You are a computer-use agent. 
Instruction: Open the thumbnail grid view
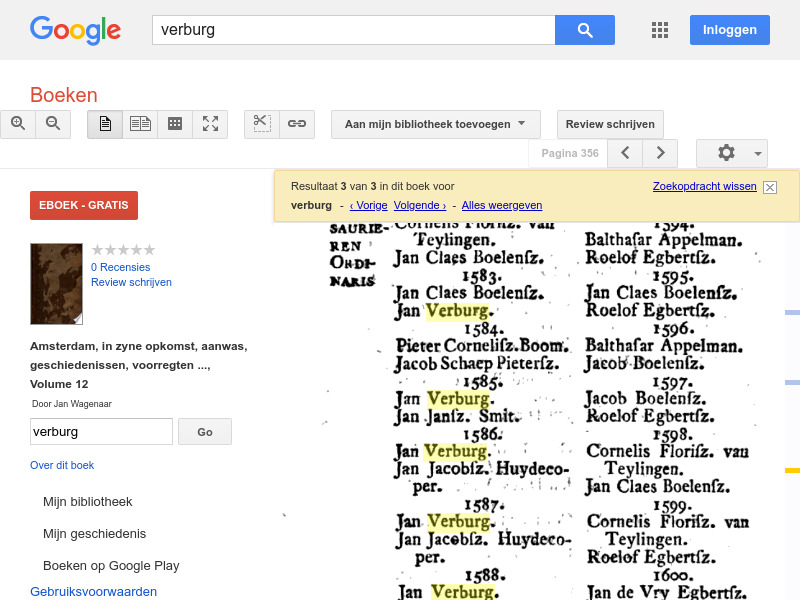(175, 124)
